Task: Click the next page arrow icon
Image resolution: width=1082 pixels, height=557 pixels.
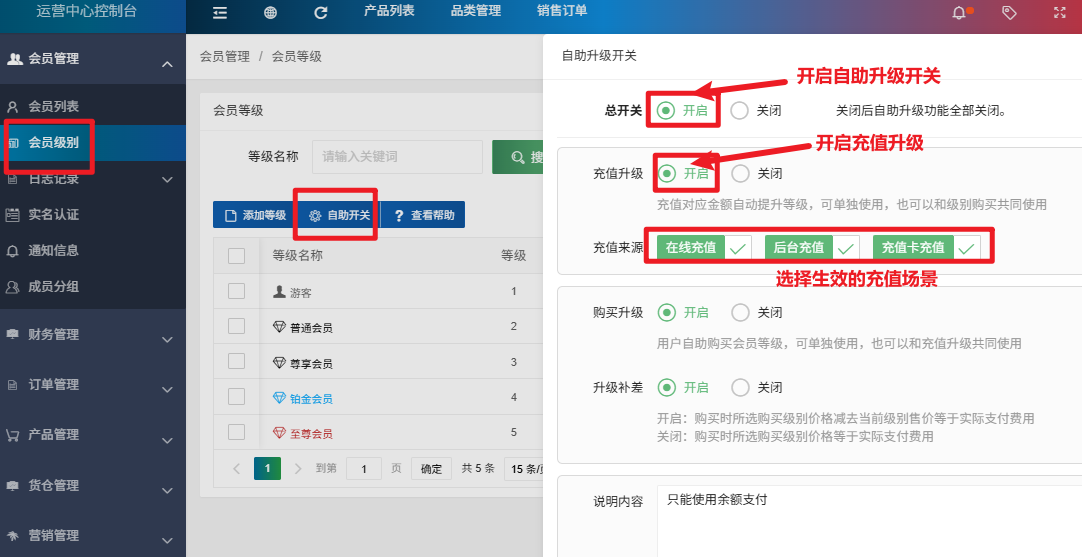Action: (x=298, y=469)
